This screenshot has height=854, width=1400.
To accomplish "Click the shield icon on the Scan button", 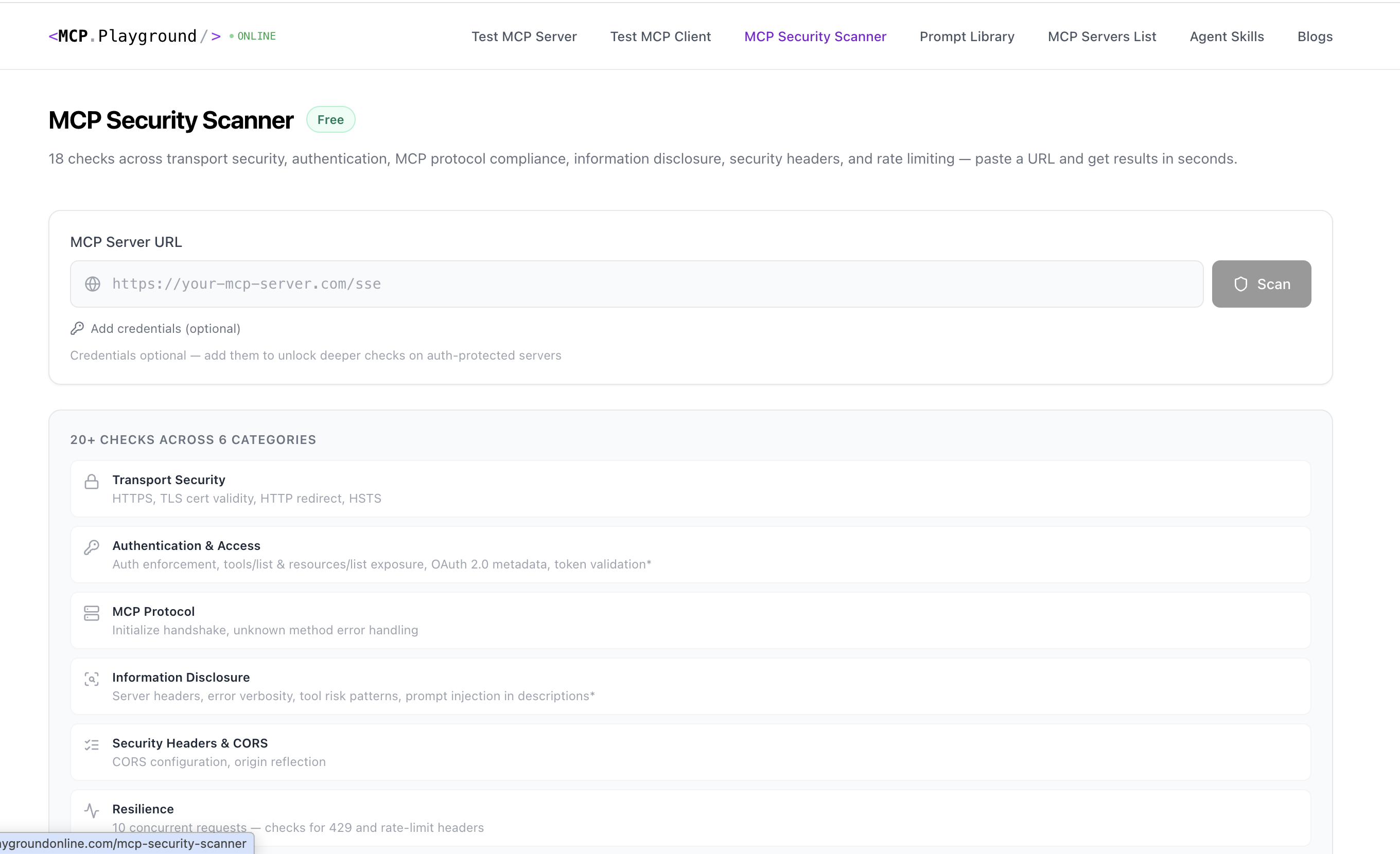I will (x=1241, y=284).
